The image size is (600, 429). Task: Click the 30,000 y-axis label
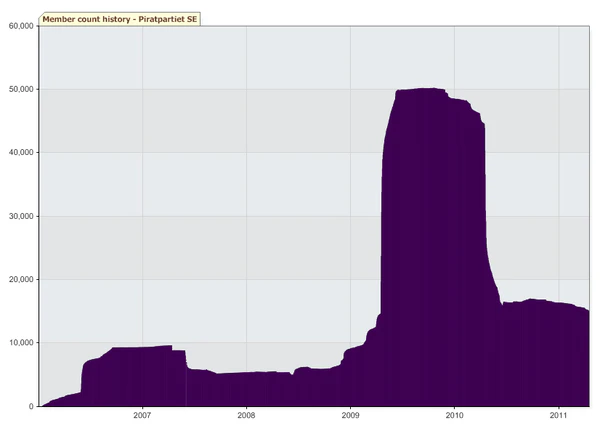[18, 216]
